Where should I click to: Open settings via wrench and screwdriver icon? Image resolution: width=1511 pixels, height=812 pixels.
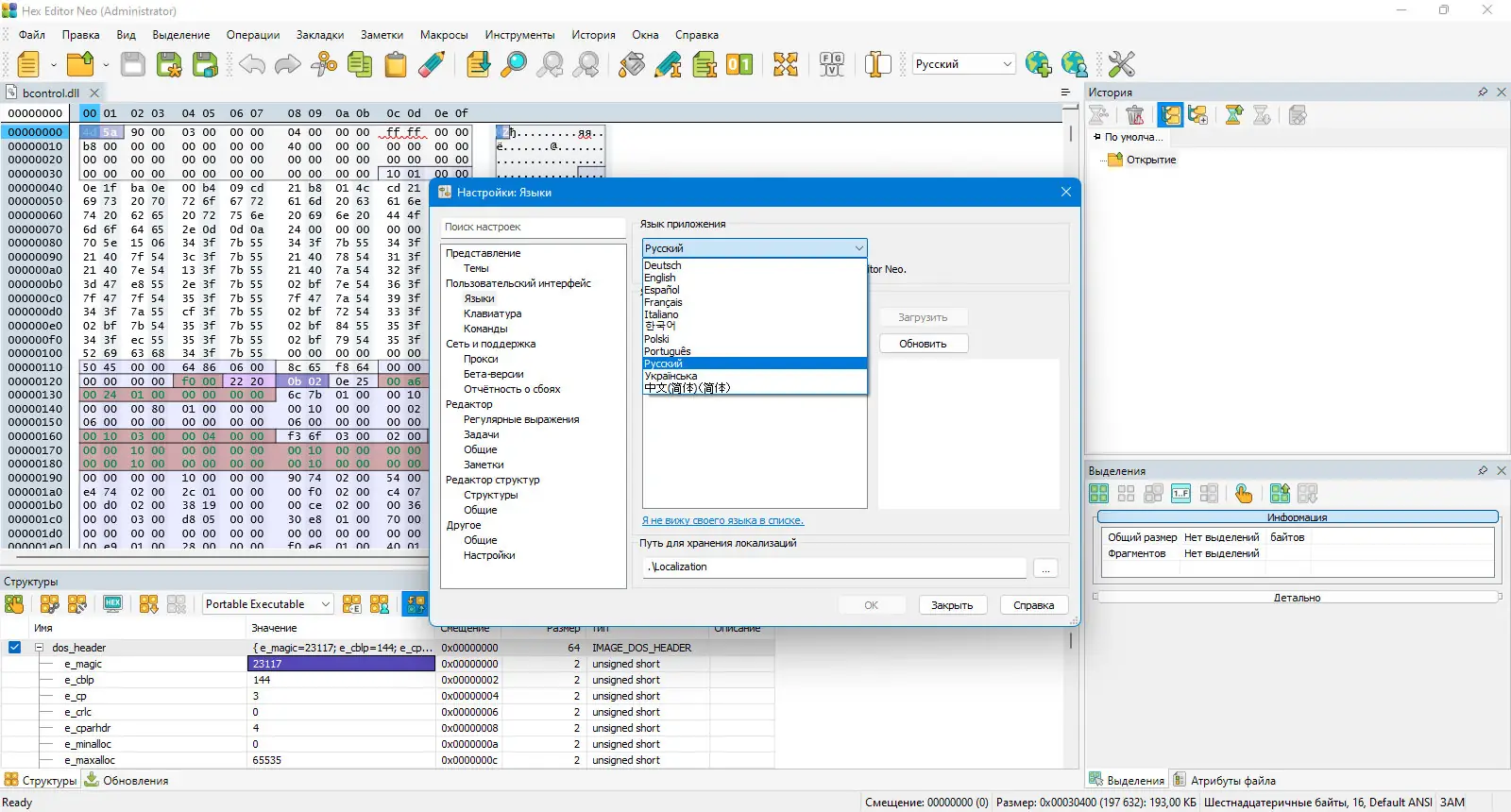point(1121,64)
